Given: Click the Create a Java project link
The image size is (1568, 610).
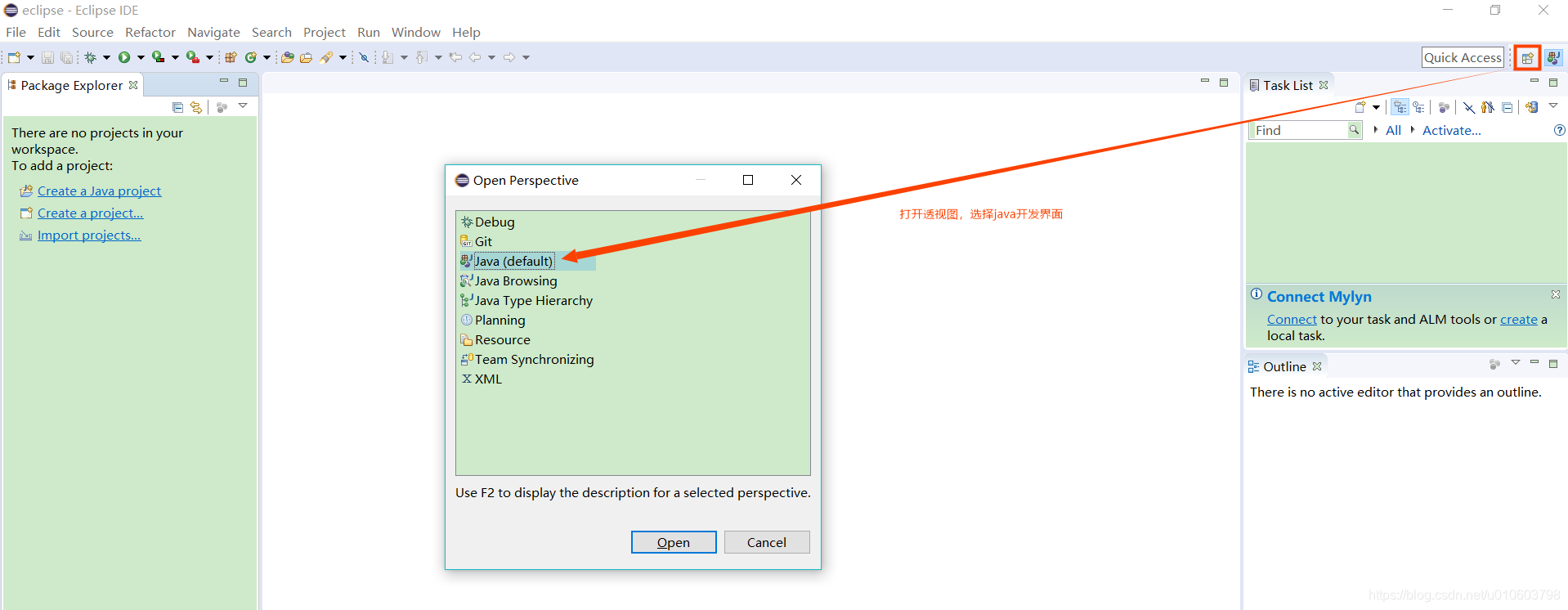Looking at the screenshot, I should pos(99,191).
